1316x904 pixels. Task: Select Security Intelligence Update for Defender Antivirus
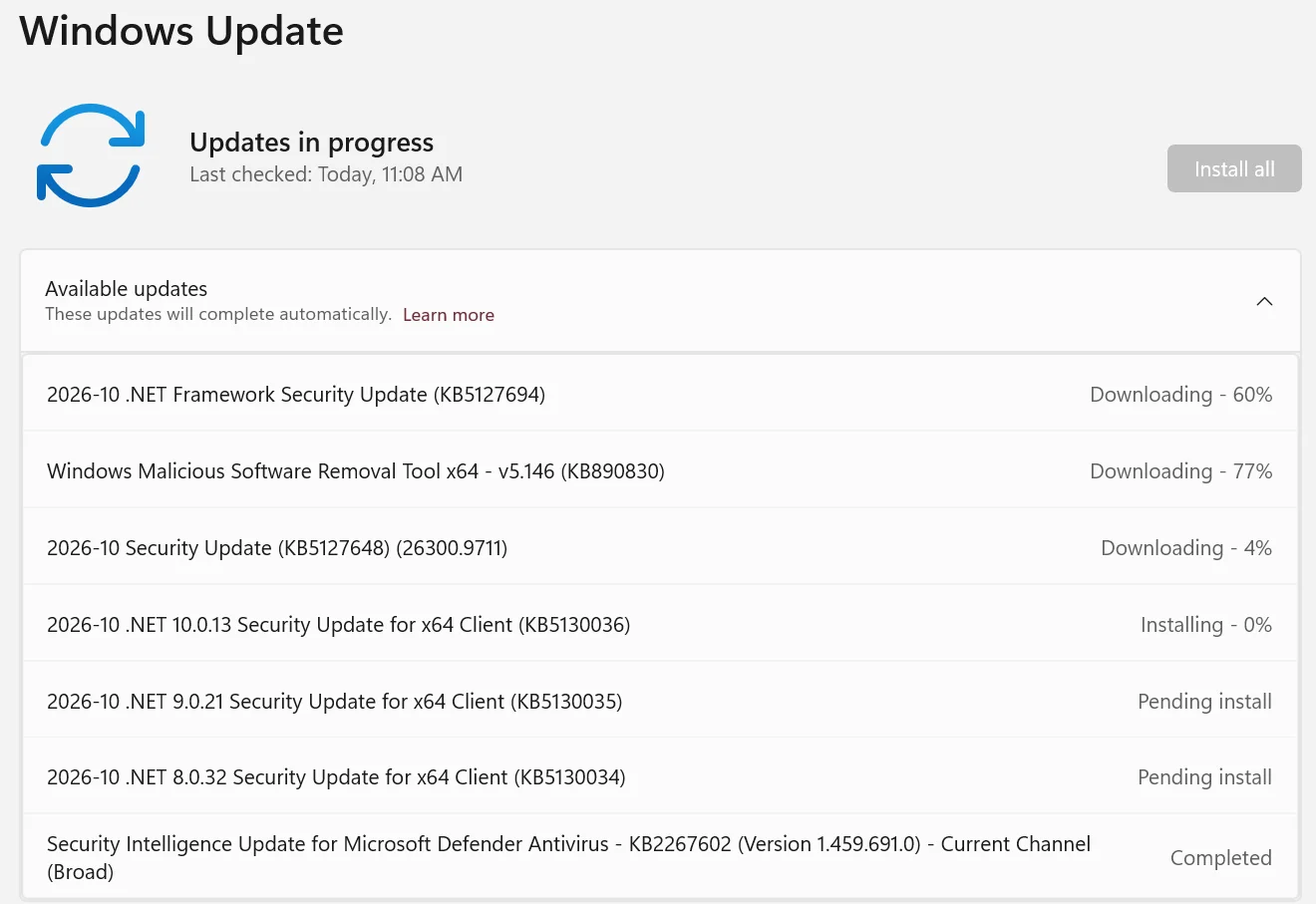click(660, 857)
